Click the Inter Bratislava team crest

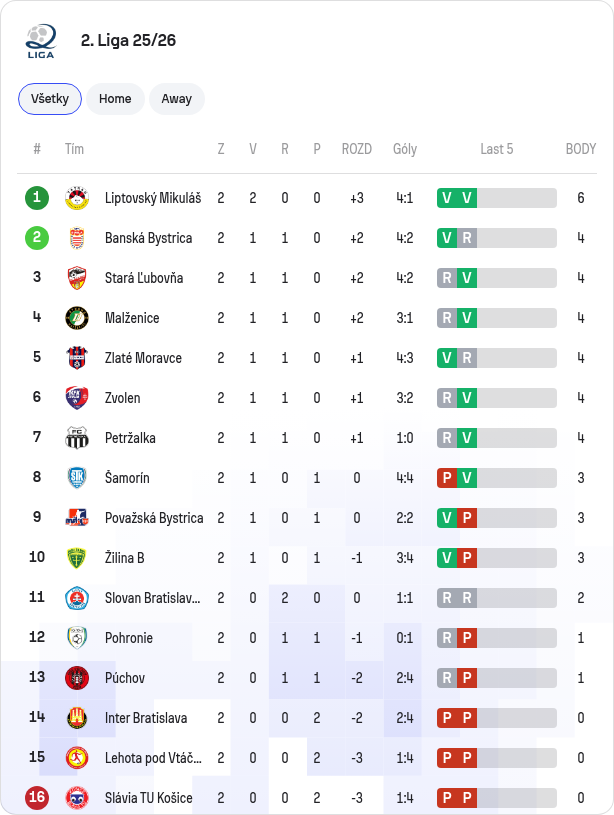[x=77, y=718]
